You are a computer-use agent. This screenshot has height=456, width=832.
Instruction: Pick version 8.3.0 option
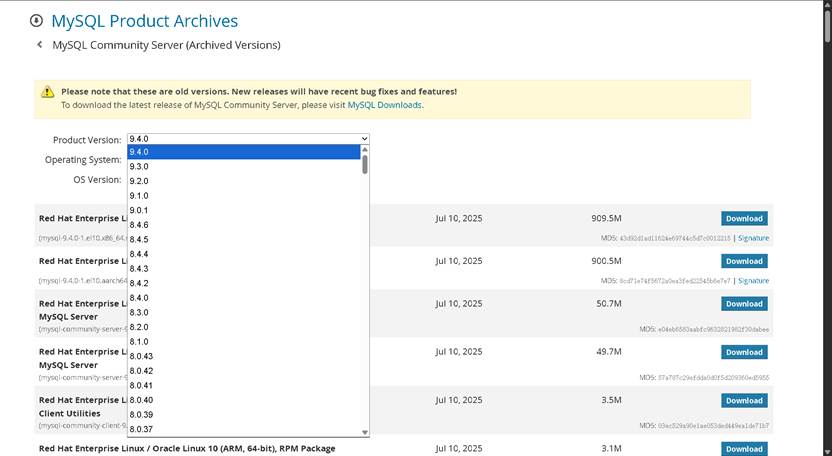pyautogui.click(x=244, y=312)
